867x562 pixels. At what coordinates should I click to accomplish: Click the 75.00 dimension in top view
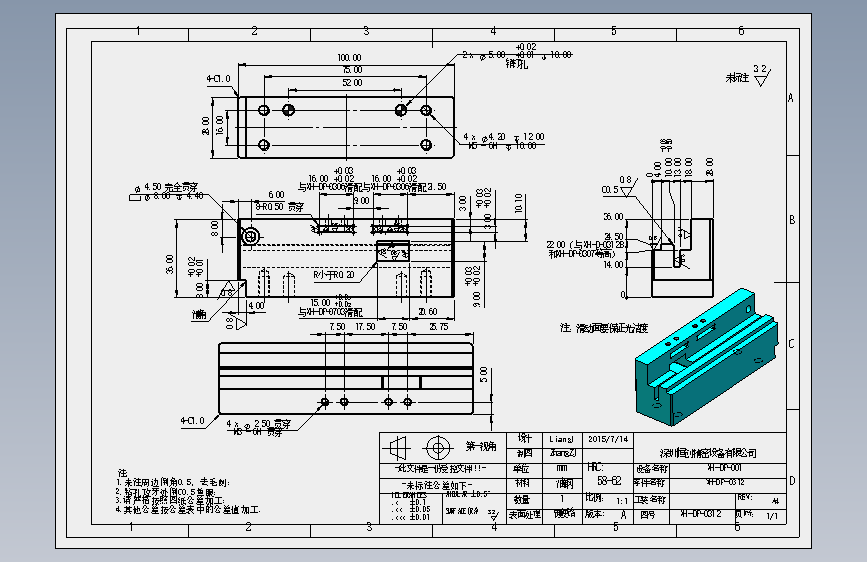[x=352, y=70]
